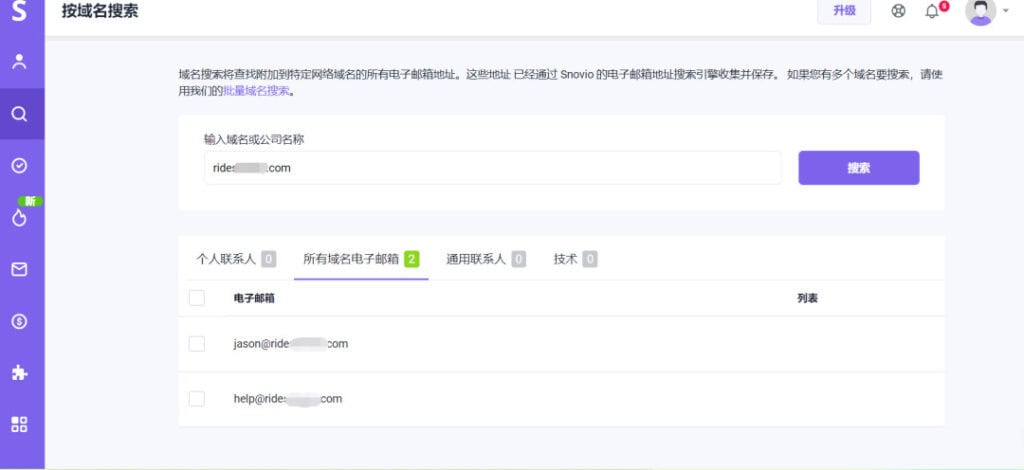Open the contacts person icon in sidebar
This screenshot has height=470, width=1024.
tap(19, 62)
